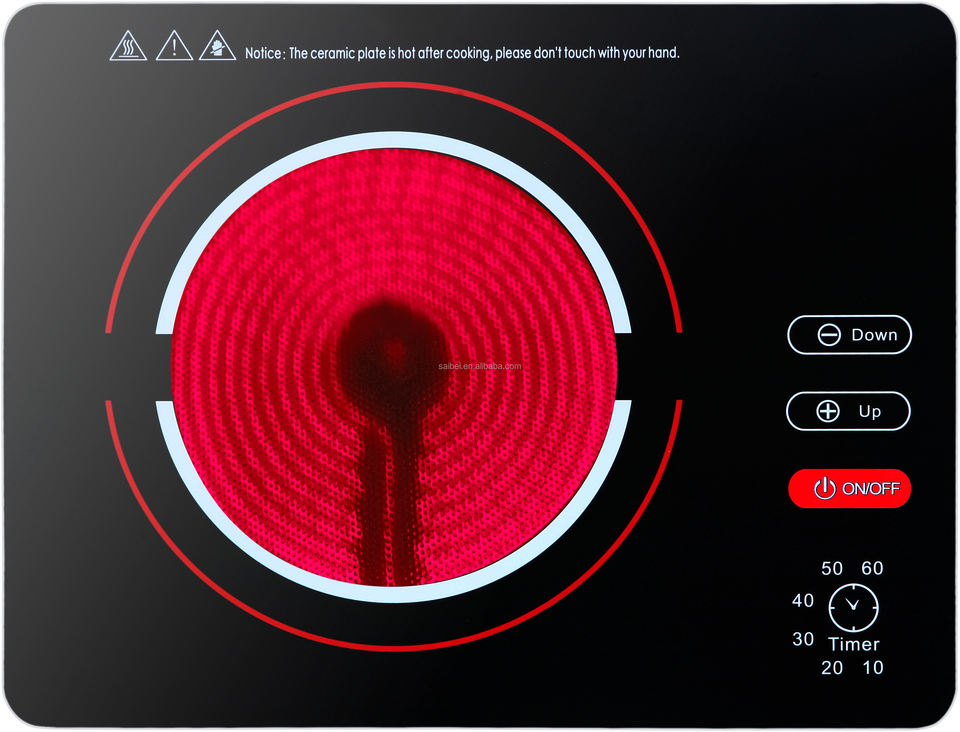Select the 40 minute timer mark
960x732 pixels.
pyautogui.click(x=803, y=601)
